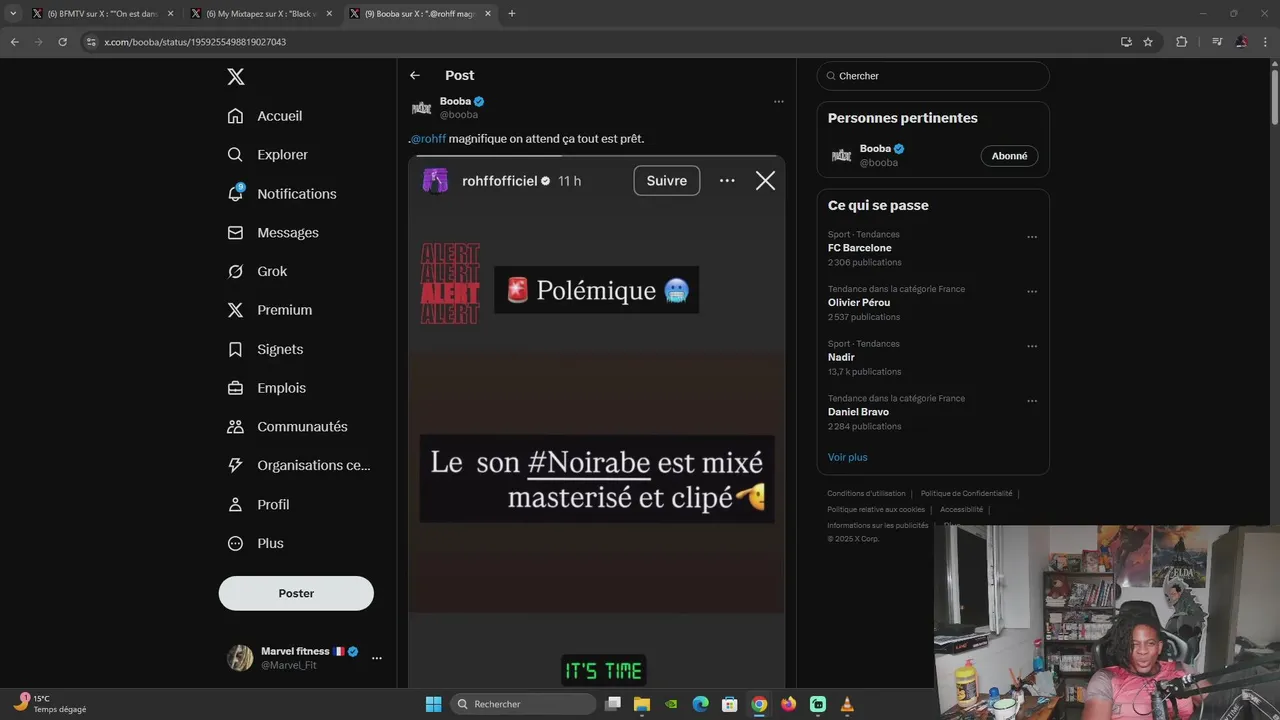Image resolution: width=1280 pixels, height=720 pixels.
Task: Open VLC from the taskbar
Action: pos(847,704)
